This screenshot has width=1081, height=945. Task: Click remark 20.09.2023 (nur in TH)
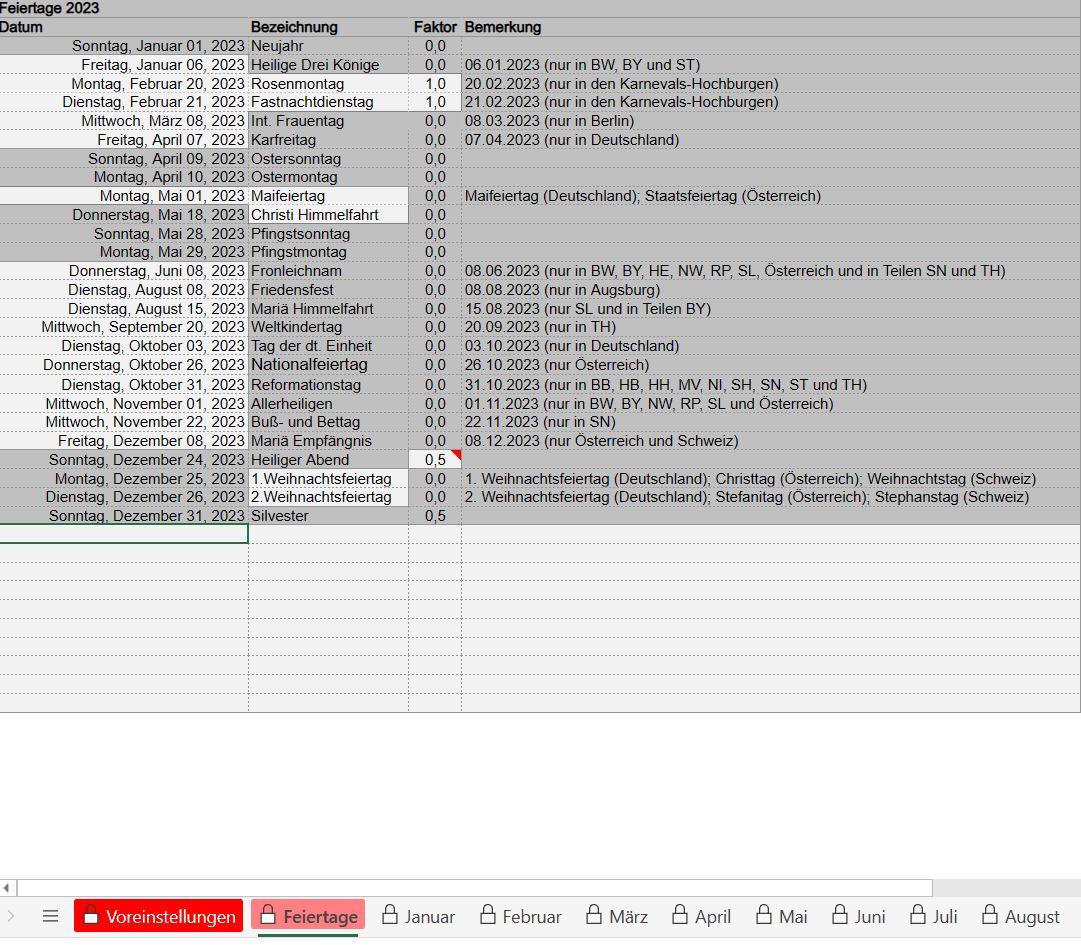pyautogui.click(x=771, y=327)
